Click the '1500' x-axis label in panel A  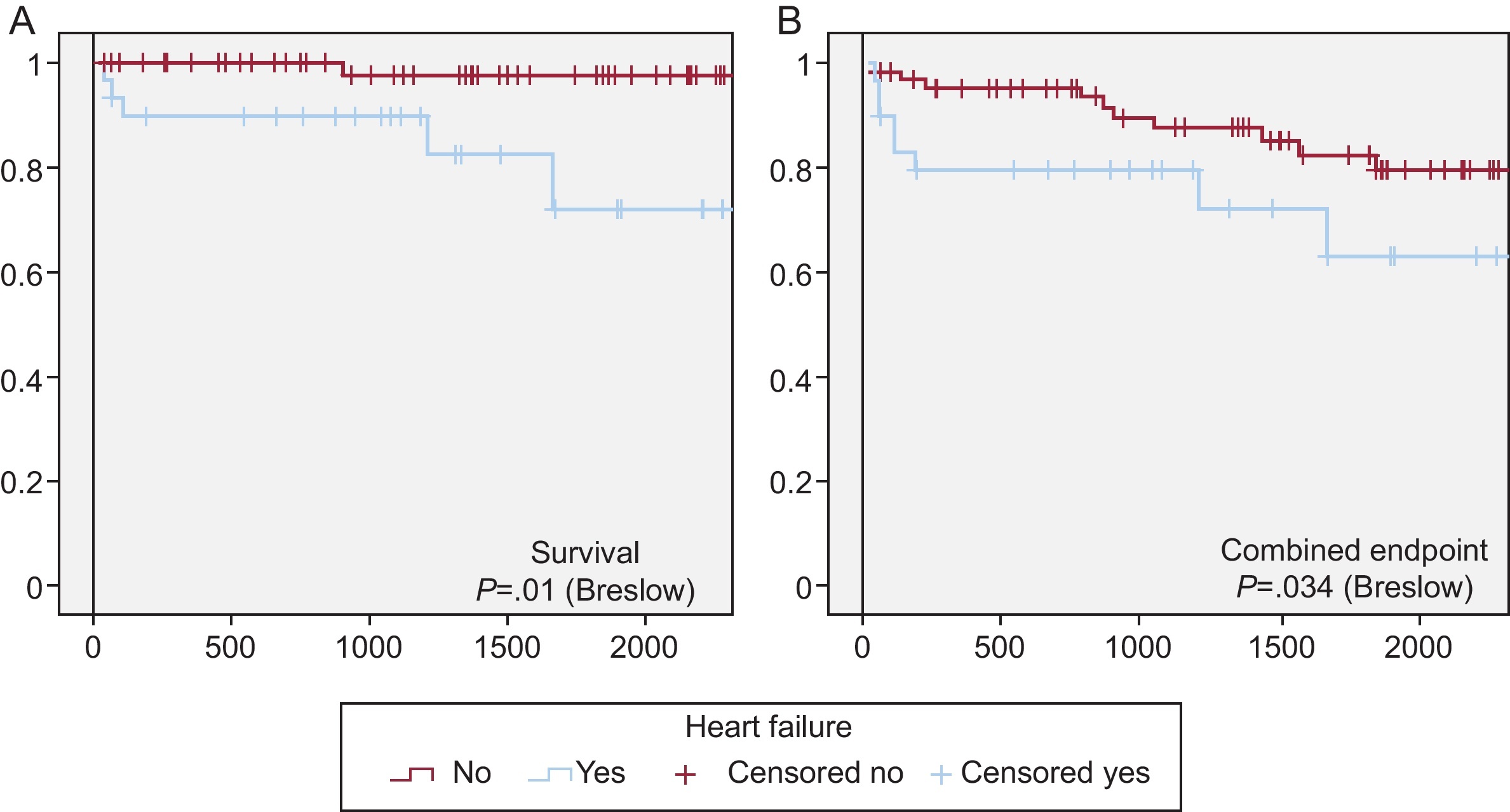point(507,648)
